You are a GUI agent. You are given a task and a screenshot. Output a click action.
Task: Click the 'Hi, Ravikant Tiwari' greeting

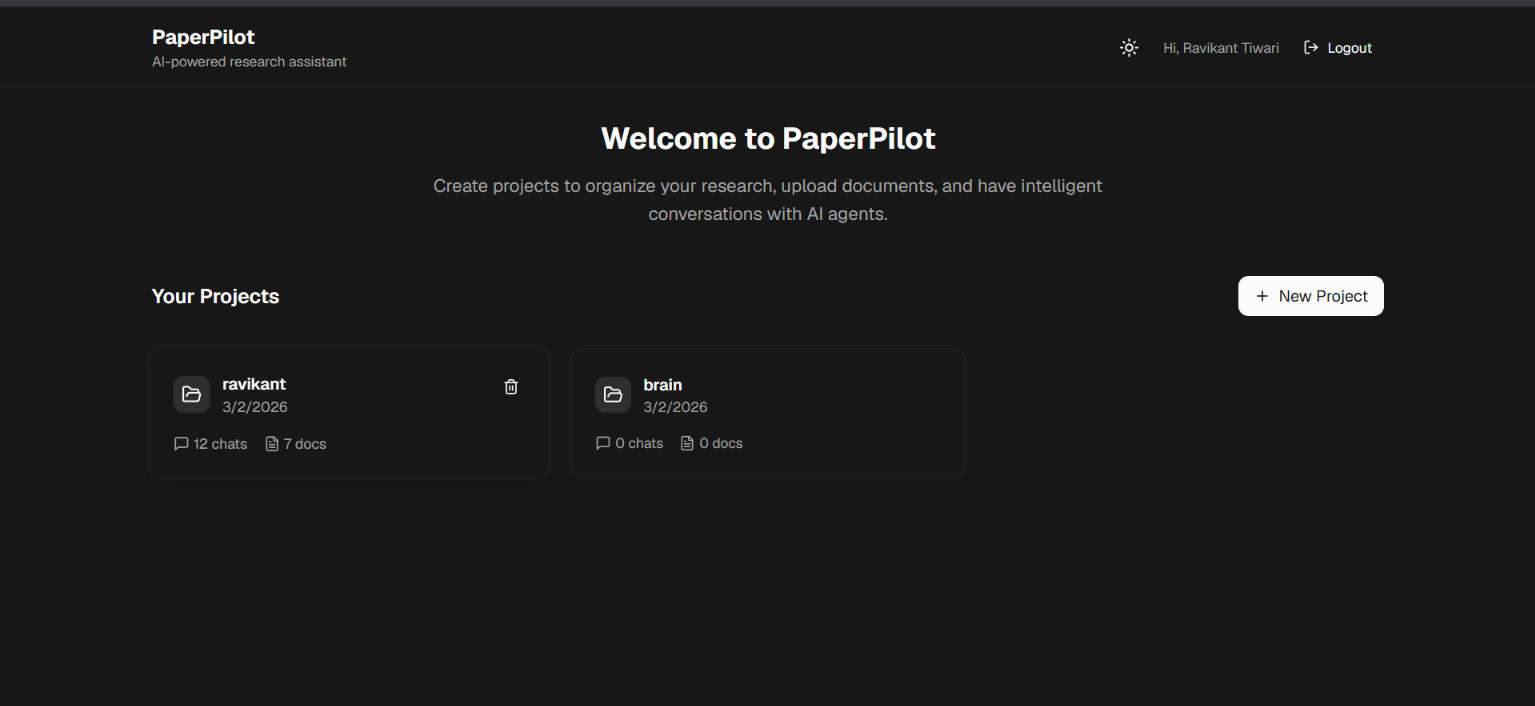1221,48
